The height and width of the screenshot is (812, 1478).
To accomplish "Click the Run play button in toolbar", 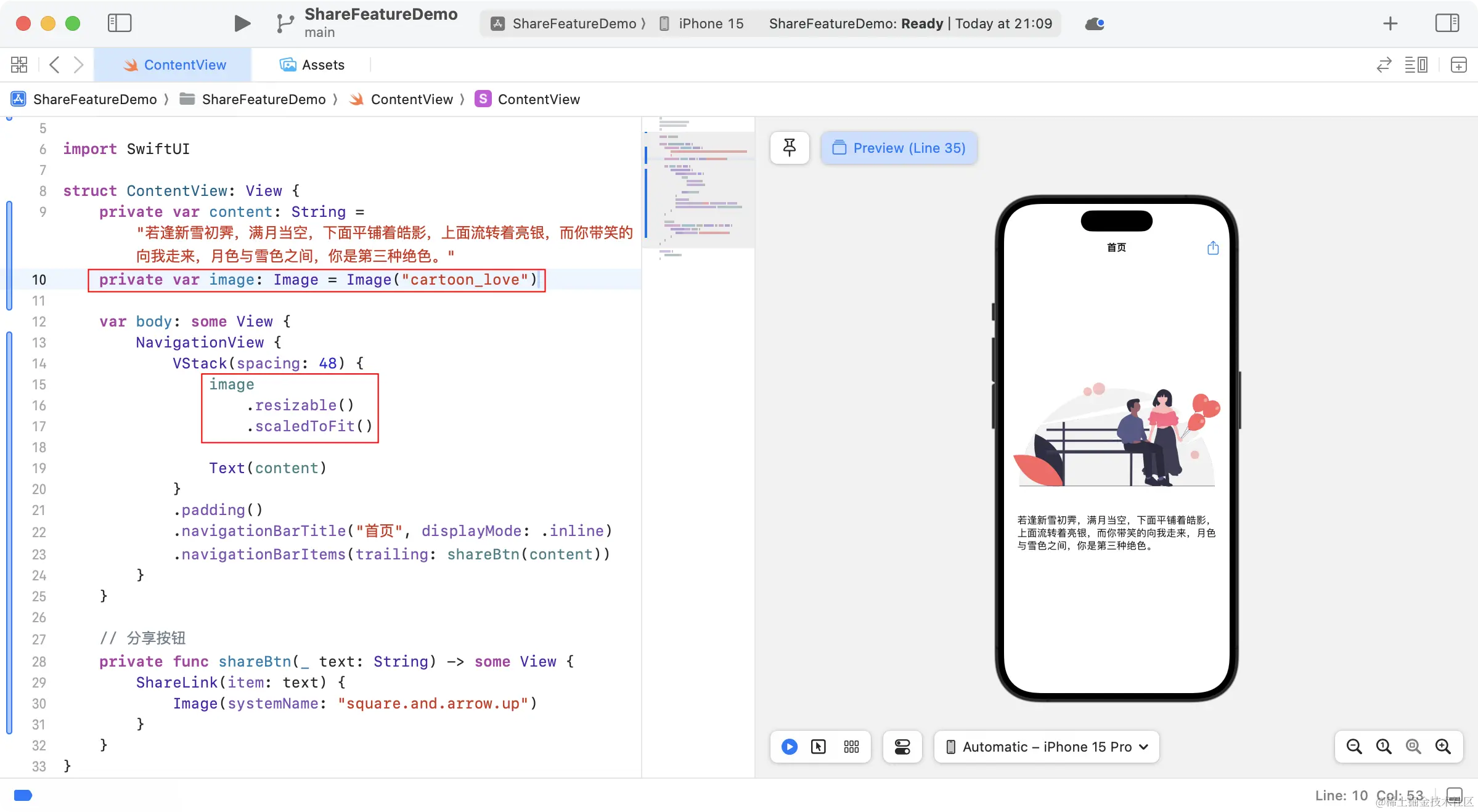I will coord(242,23).
